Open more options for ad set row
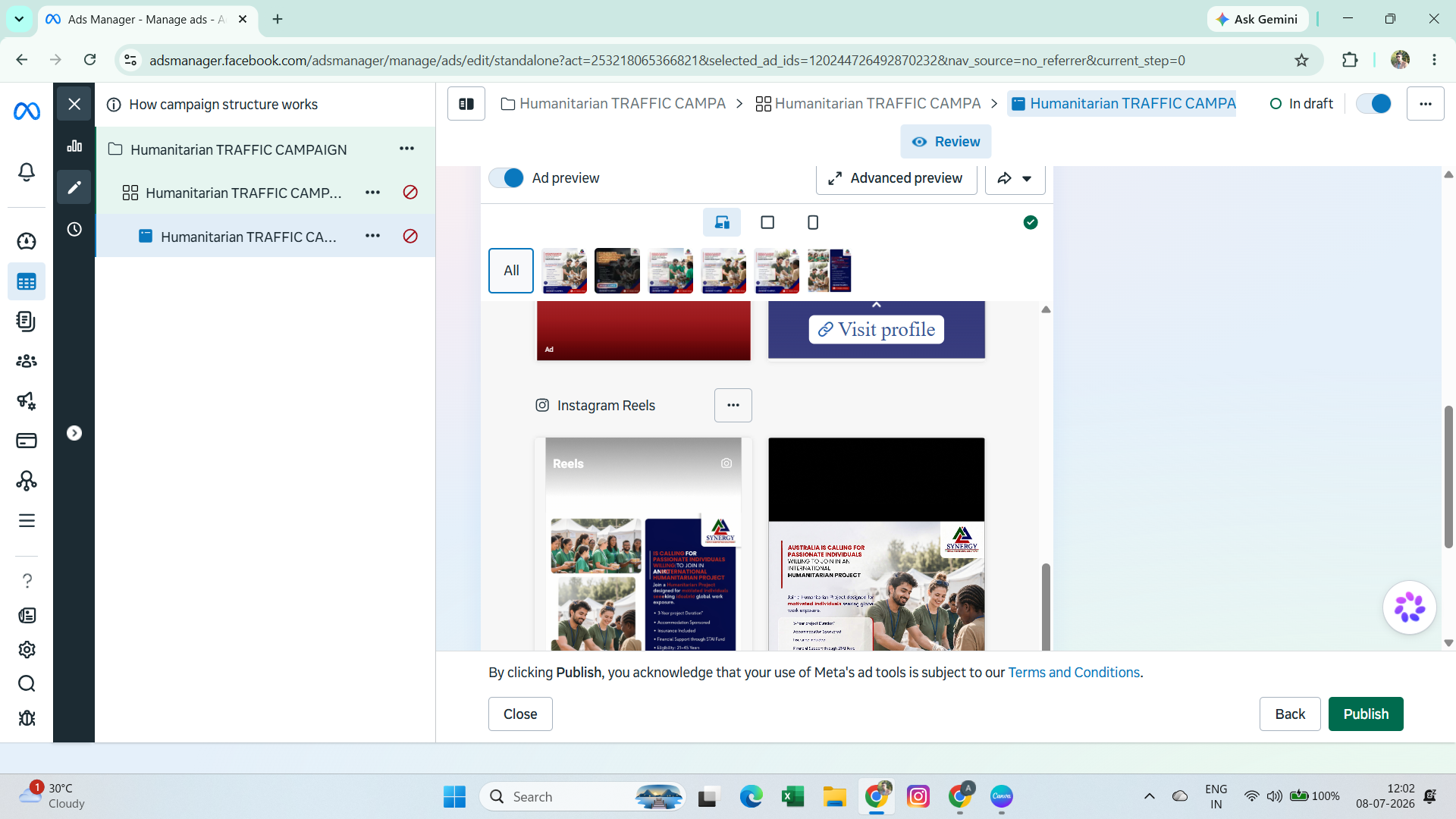This screenshot has height=819, width=1456. tap(372, 193)
